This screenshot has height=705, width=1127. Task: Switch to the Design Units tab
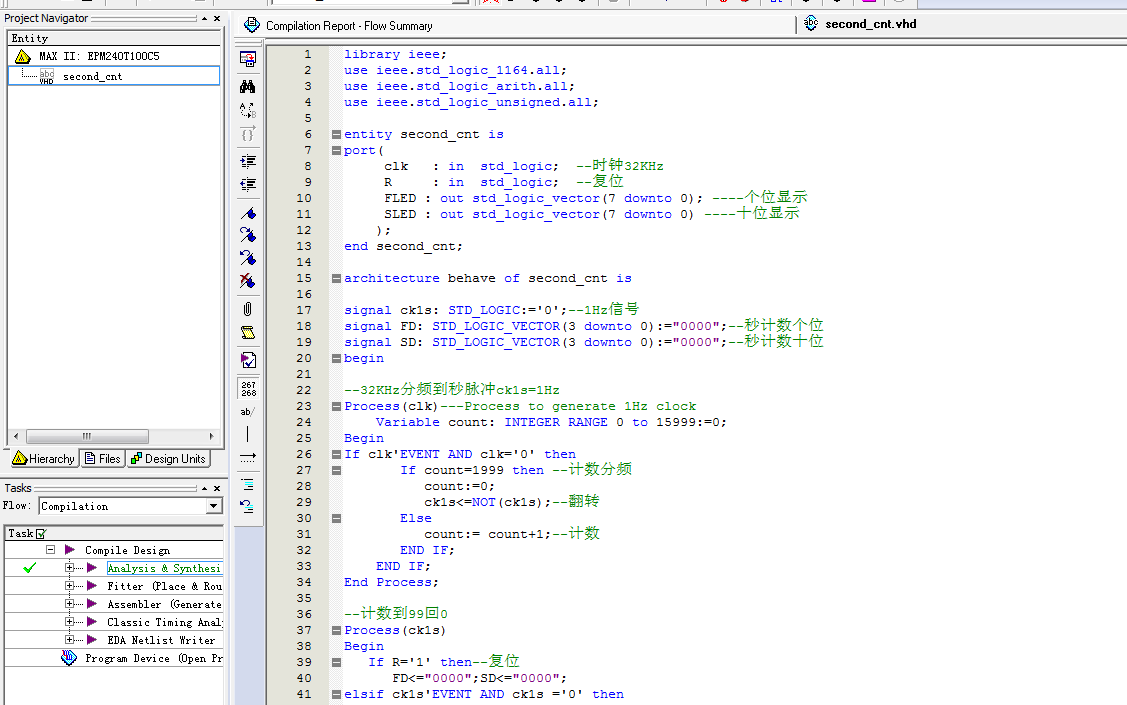tap(168, 459)
